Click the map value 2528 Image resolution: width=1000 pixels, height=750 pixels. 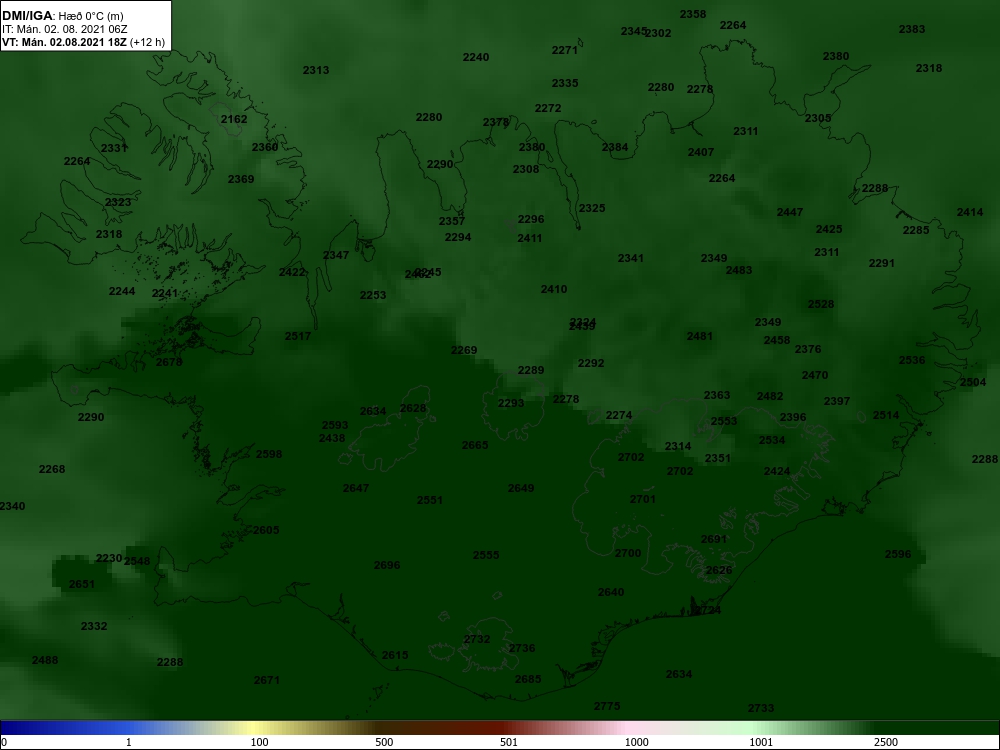pyautogui.click(x=821, y=304)
